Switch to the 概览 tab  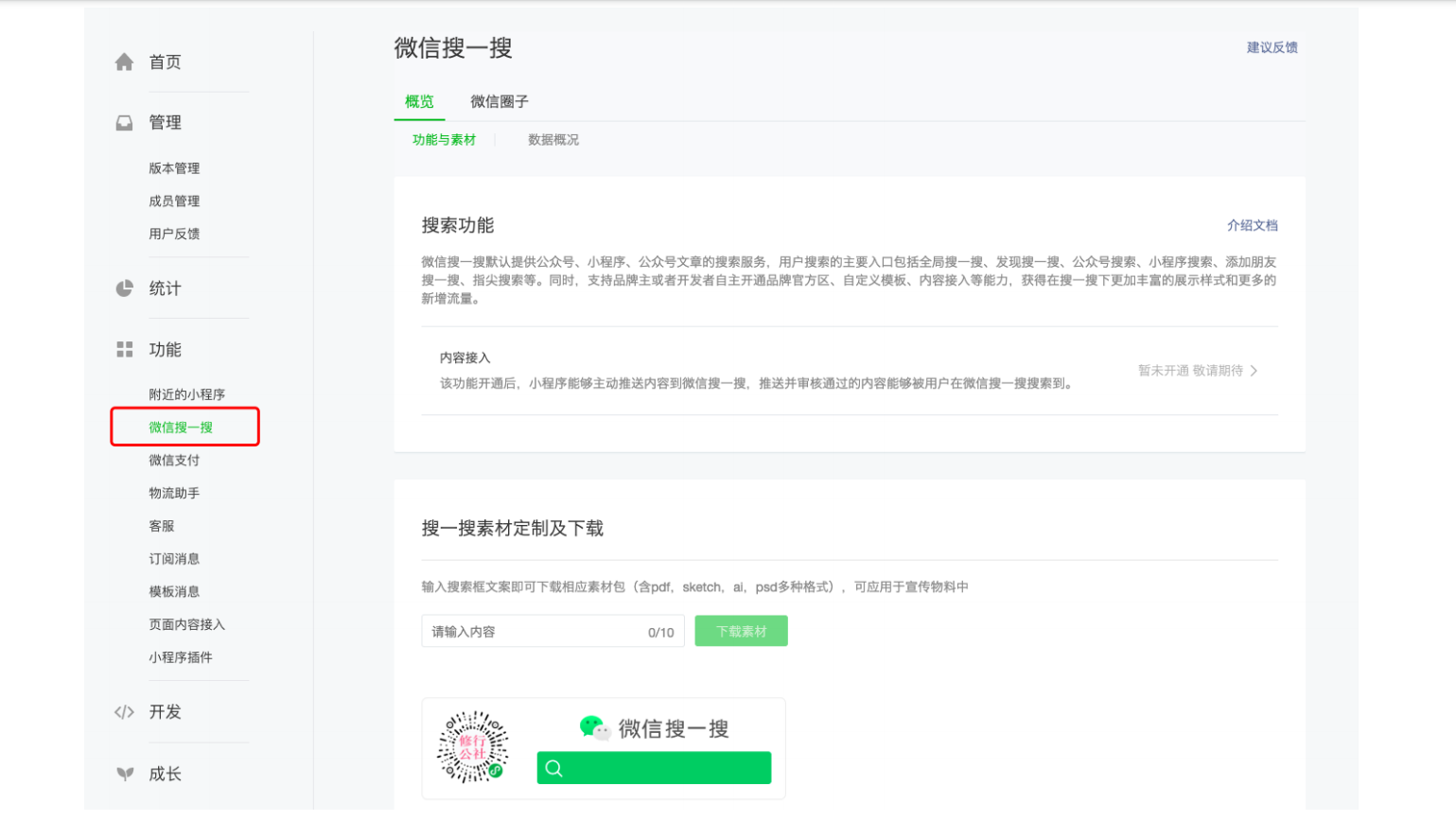click(419, 101)
